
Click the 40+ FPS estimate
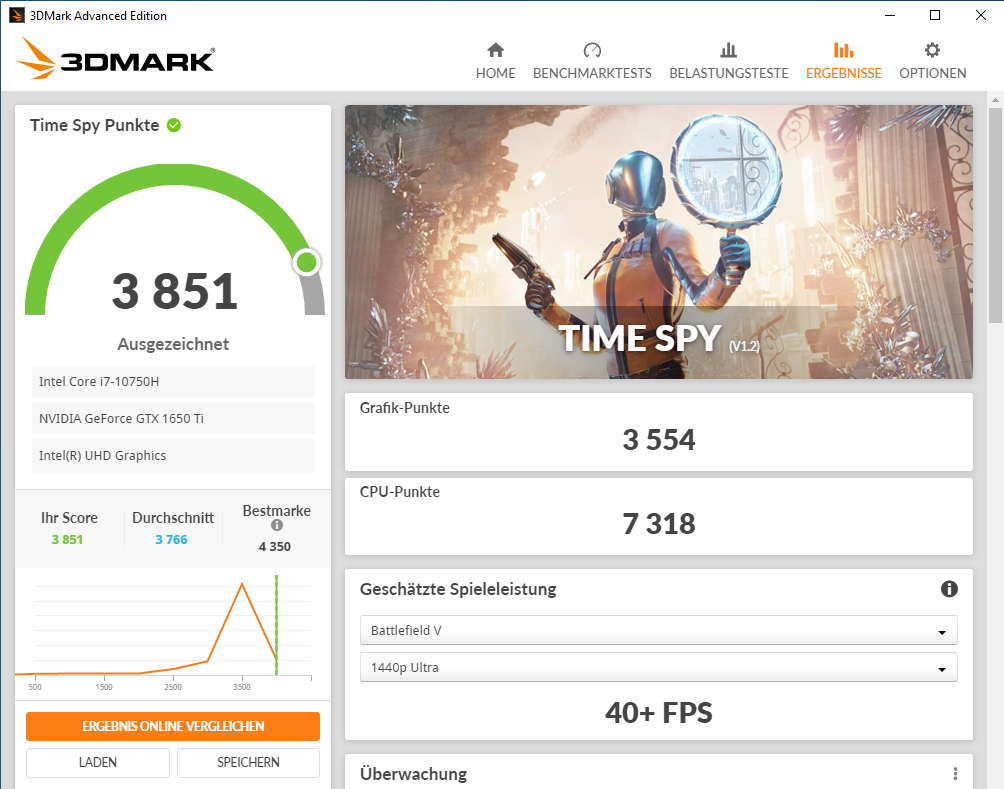(658, 712)
